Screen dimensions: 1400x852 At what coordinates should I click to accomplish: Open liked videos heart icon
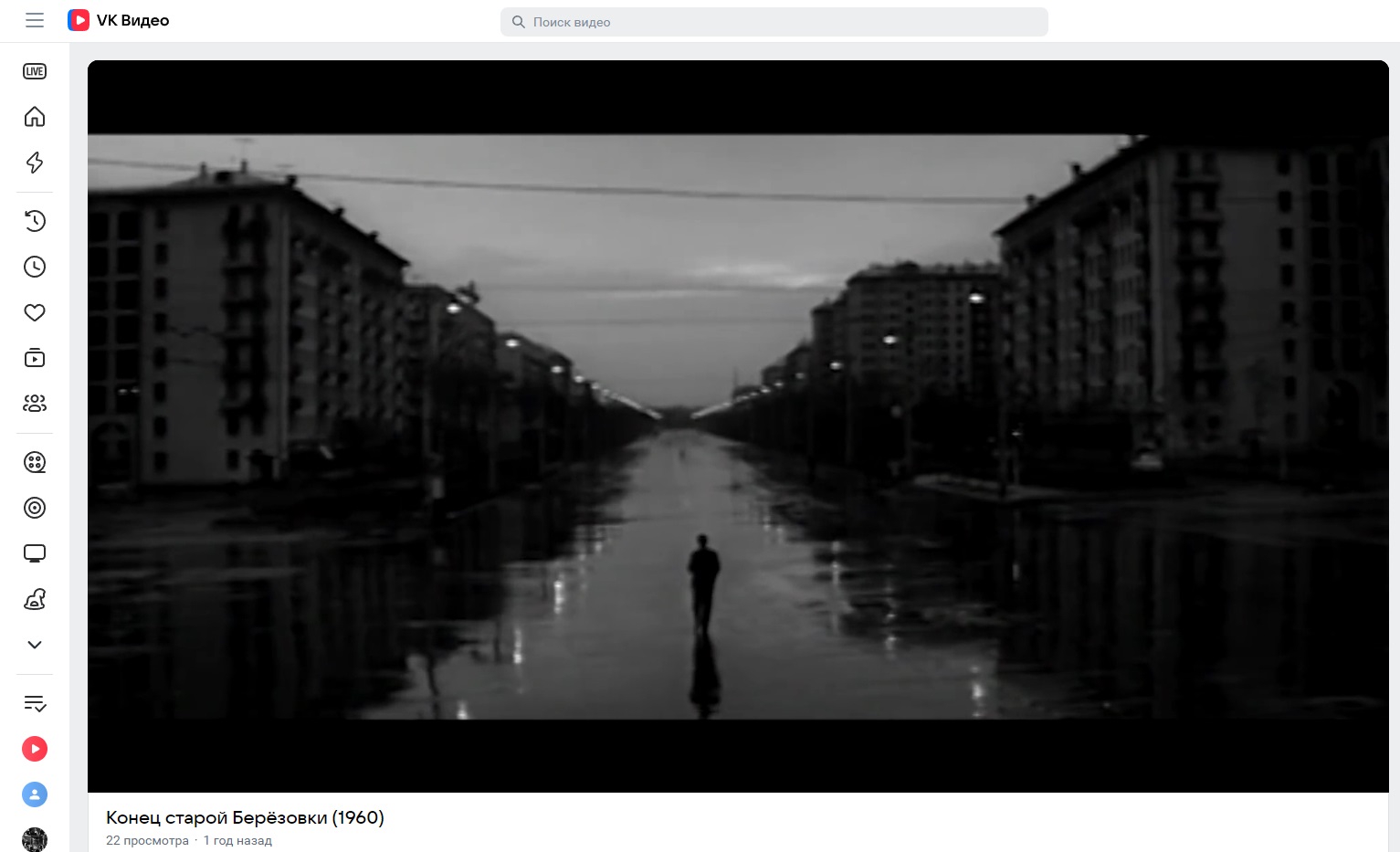[x=35, y=312]
